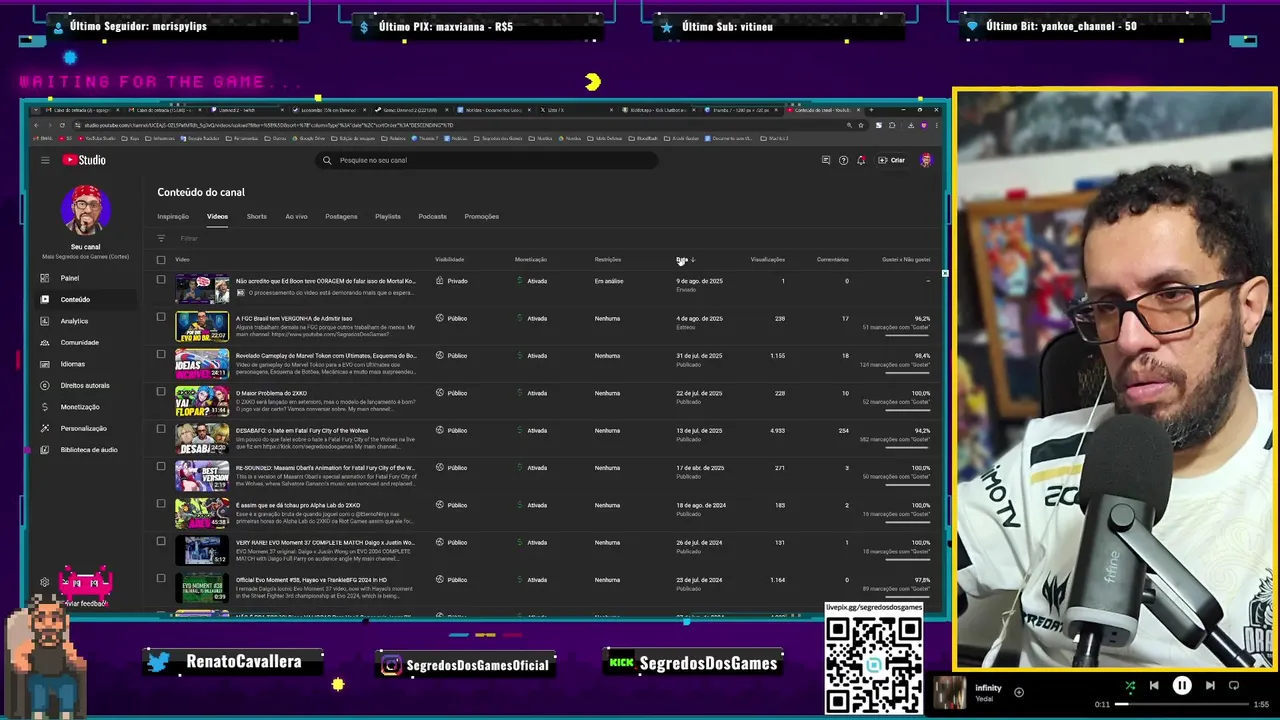Viewport: 1280px width, 720px height.
Task: Open Analytics in the sidebar
Action: point(74,321)
